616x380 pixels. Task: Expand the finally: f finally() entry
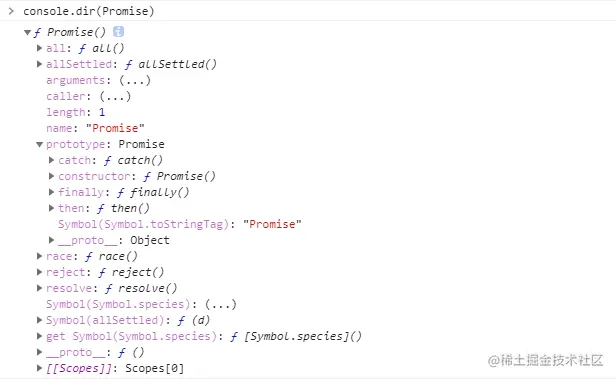51,192
